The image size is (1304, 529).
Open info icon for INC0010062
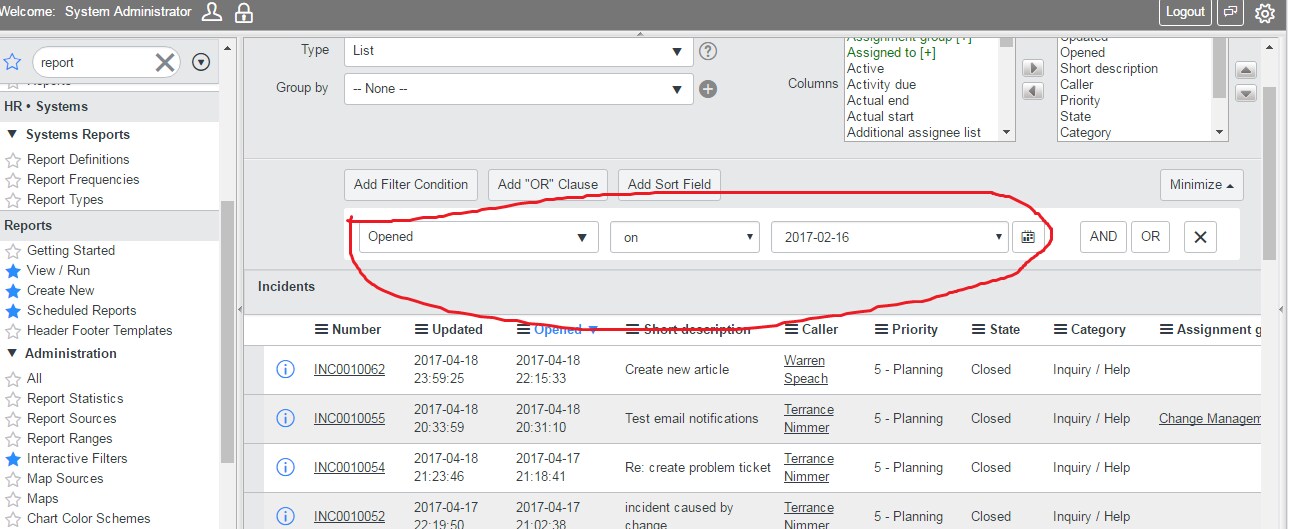point(285,370)
